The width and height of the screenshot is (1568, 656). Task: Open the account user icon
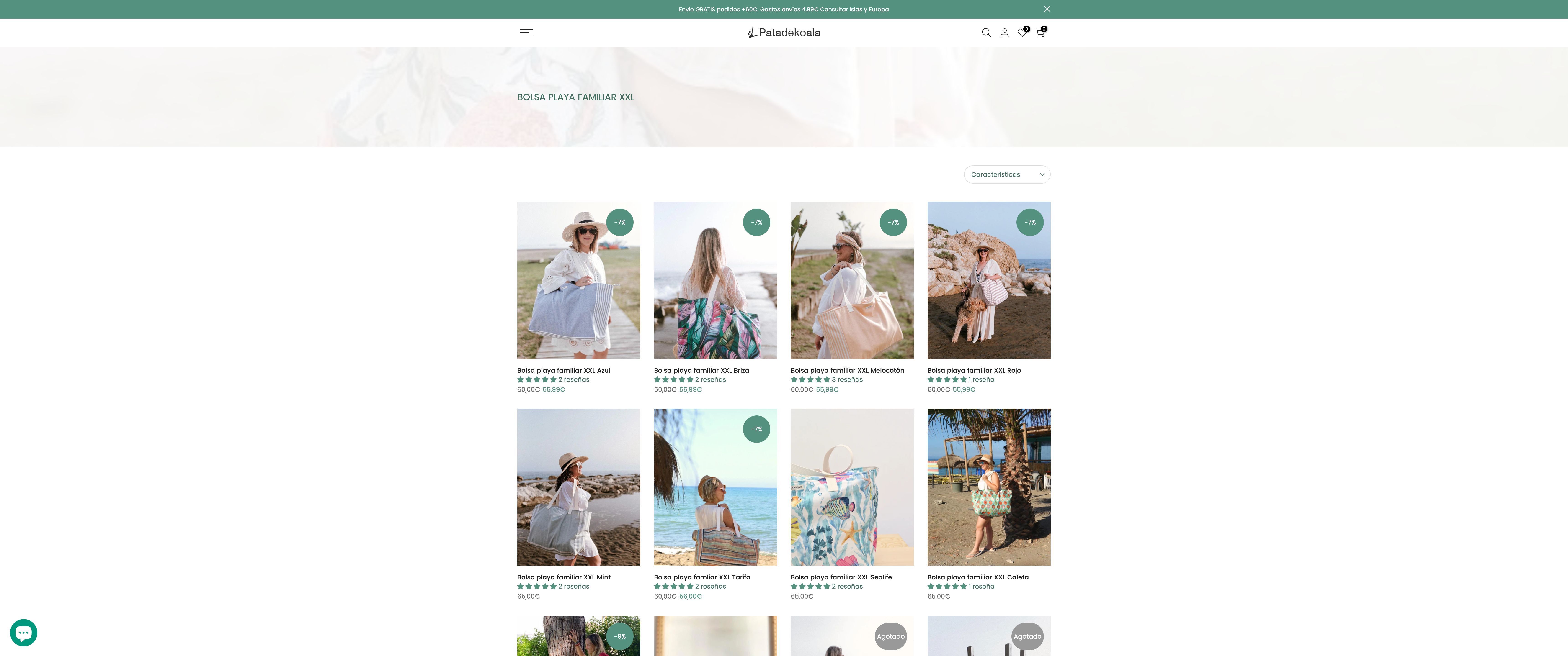[x=1004, y=33]
